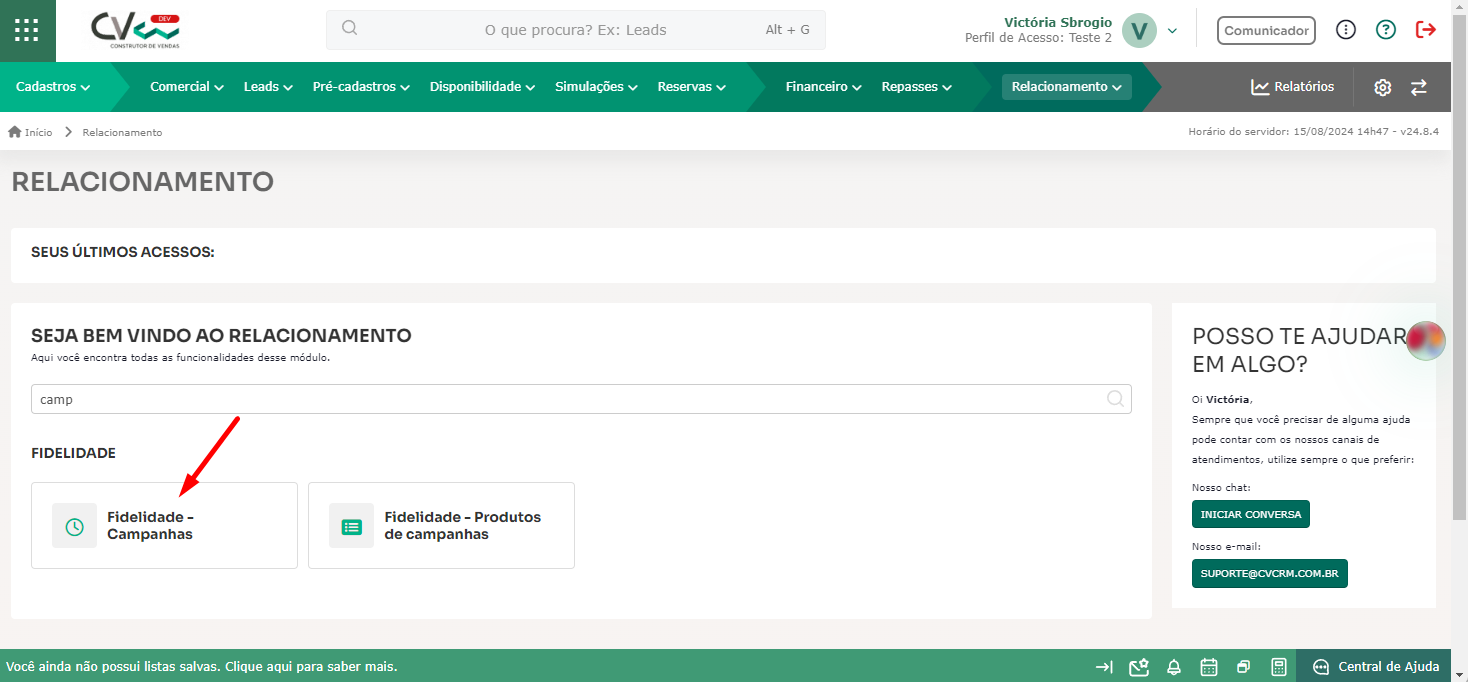
Task: Open the Central de Ajuda button
Action: (1374, 667)
